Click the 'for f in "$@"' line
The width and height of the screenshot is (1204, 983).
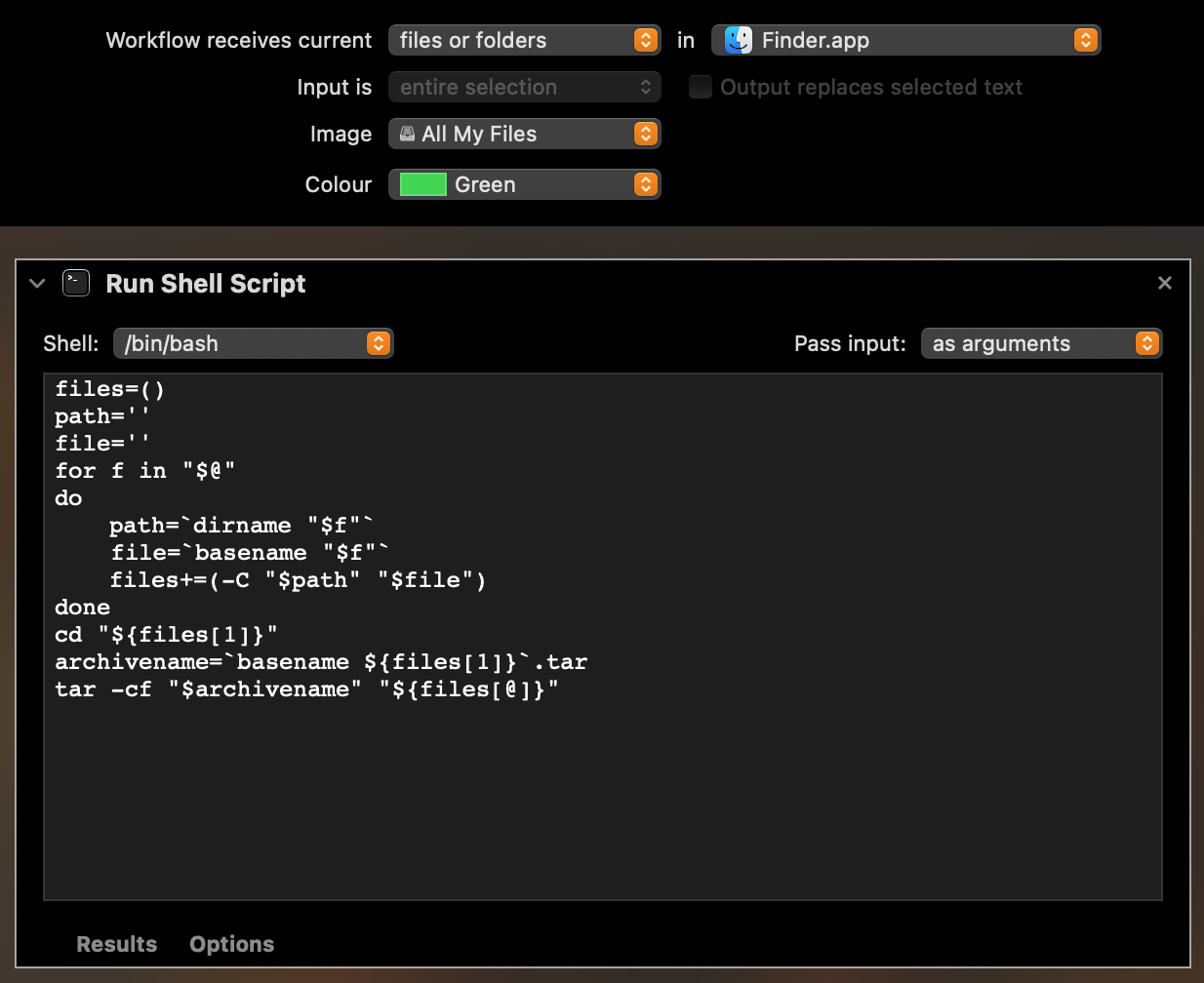coord(145,471)
